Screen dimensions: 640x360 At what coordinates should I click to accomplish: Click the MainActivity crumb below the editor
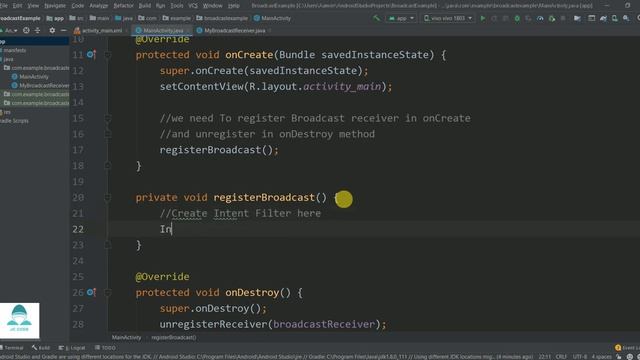[127, 338]
